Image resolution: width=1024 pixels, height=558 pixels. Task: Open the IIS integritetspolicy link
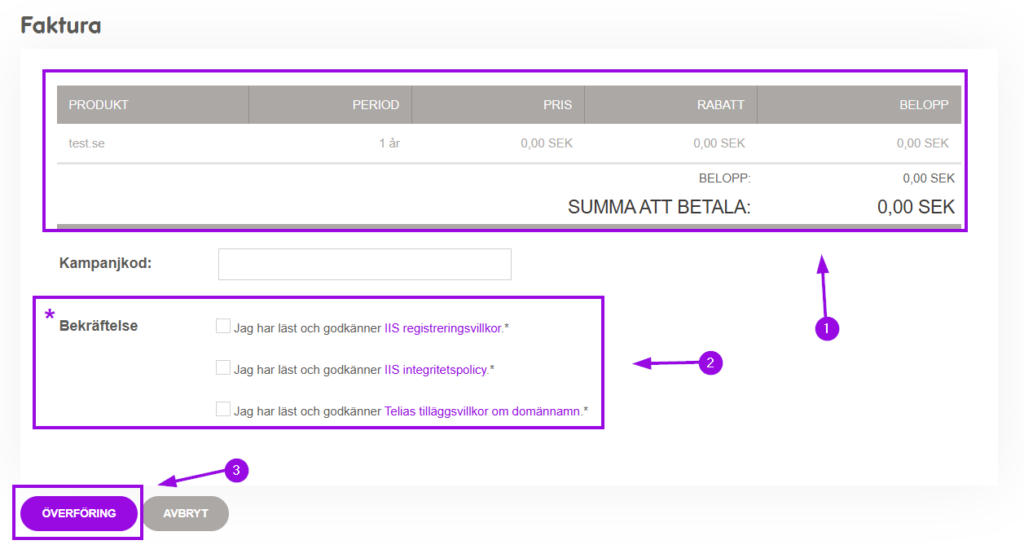(436, 369)
